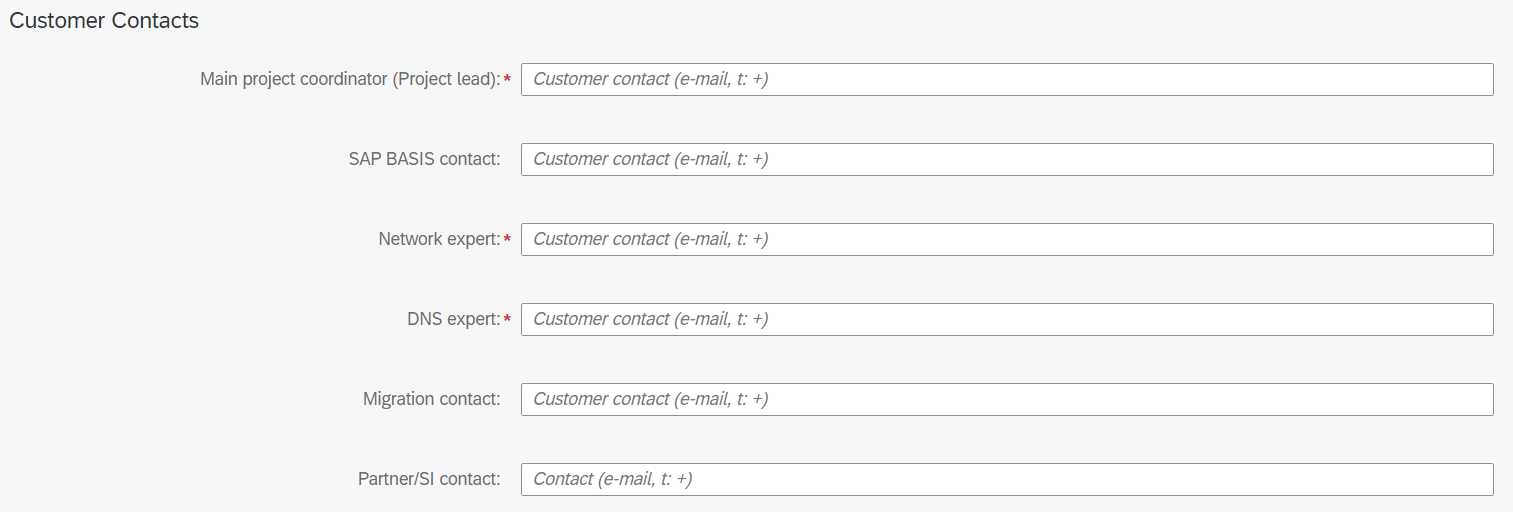The image size is (1513, 512).
Task: Click the red asterisk beside Main project coordinator
Action: coord(507,79)
